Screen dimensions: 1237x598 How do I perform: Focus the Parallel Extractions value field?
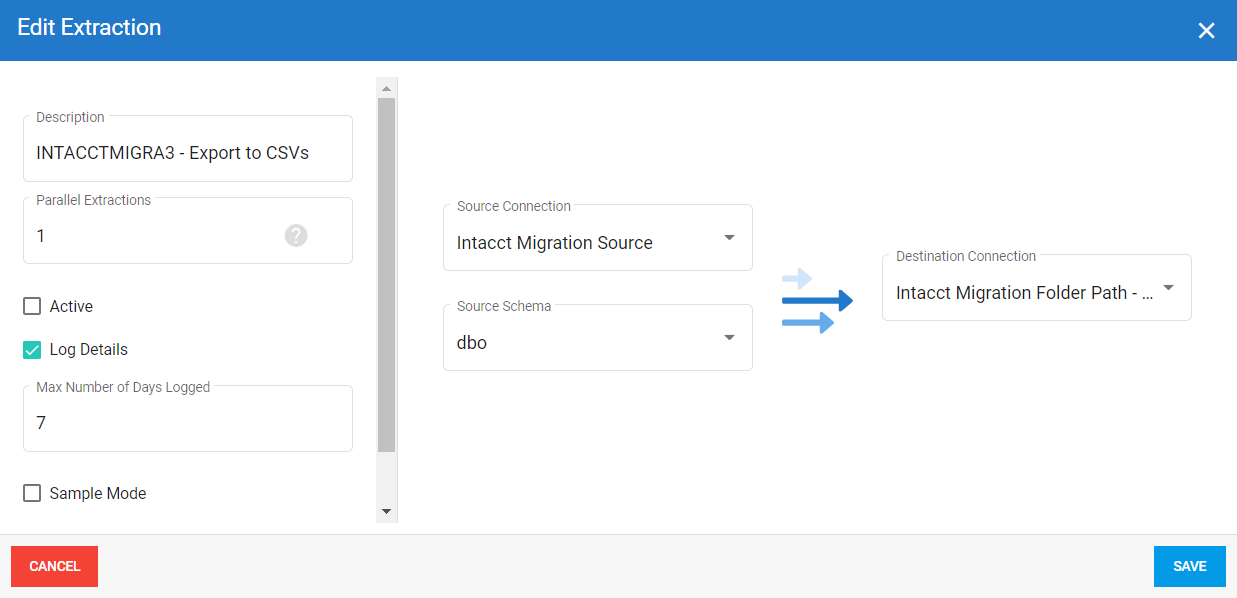(x=150, y=237)
